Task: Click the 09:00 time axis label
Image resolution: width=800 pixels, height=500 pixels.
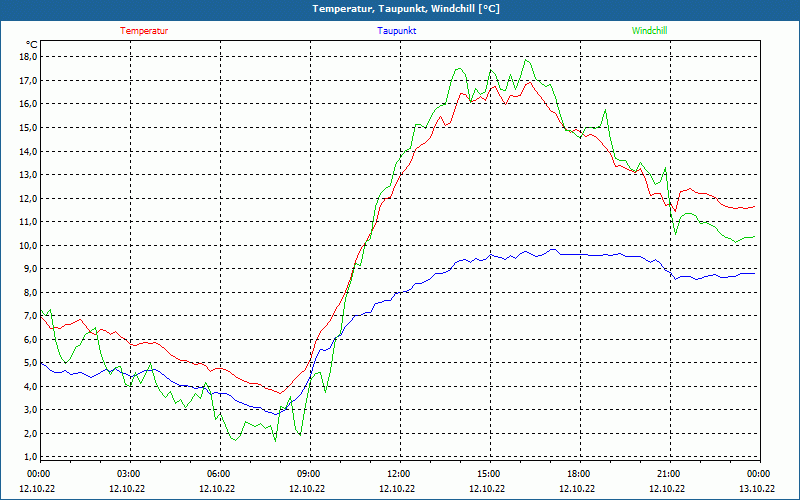Action: pos(309,474)
